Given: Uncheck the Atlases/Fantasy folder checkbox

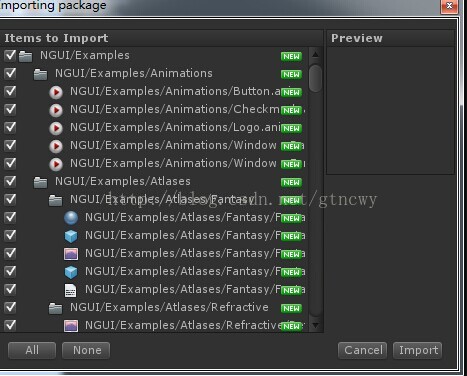Looking at the screenshot, I should (x=10, y=199).
